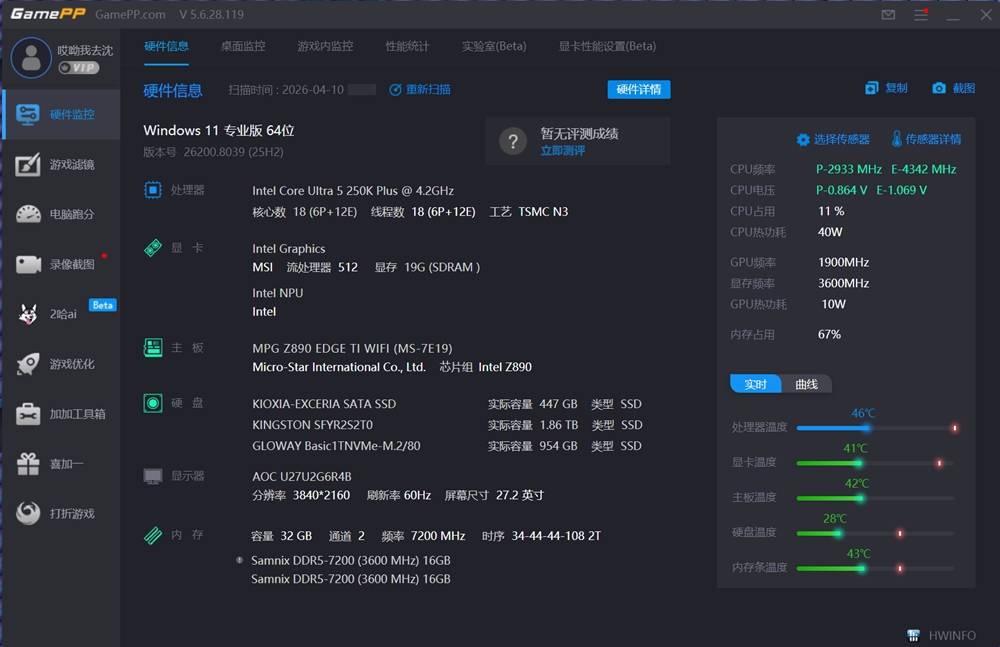Click the 显卡温度 slider bar

coord(876,463)
